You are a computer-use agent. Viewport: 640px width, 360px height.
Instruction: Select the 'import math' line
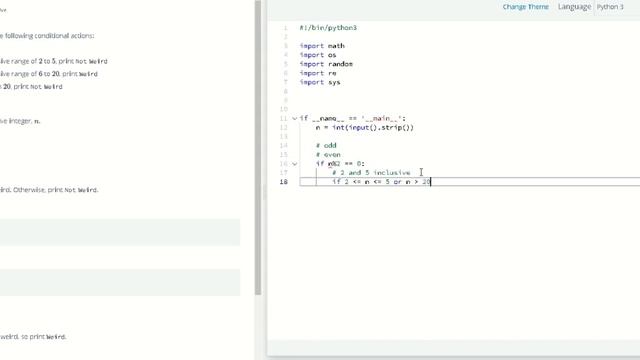(322, 46)
